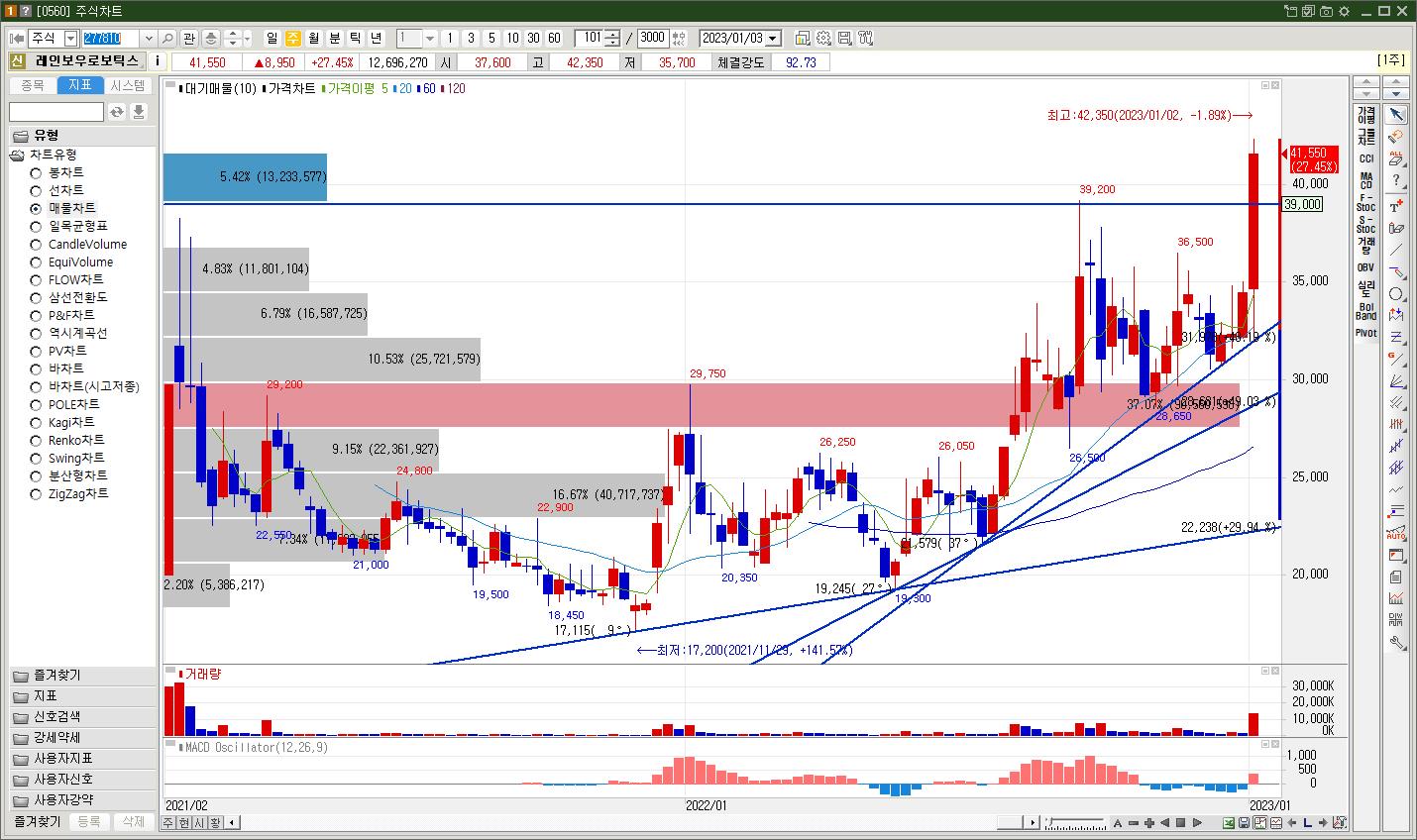Switch chart period to 분 (minute)
Image resolution: width=1417 pixels, height=840 pixels.
coord(335,39)
